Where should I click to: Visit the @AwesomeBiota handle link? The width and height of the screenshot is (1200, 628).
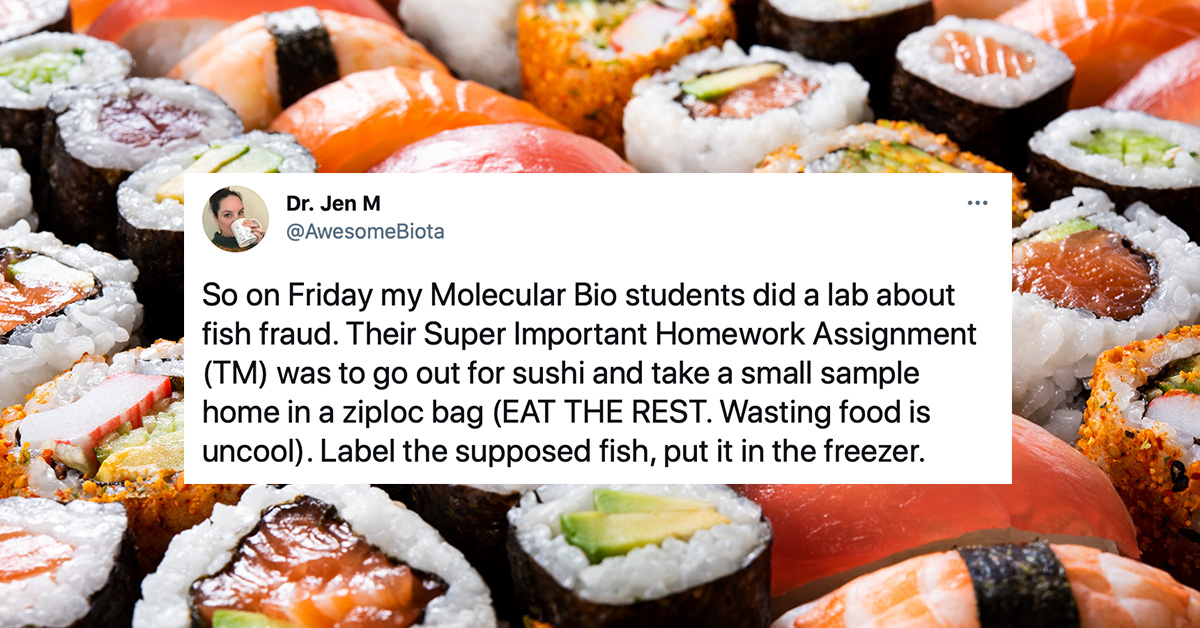(x=365, y=232)
